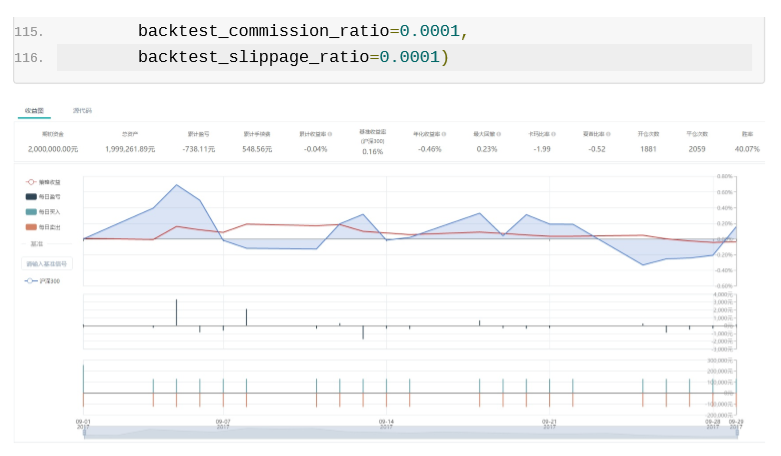Click the total assets 1,999,261.89元 value

click(x=130, y=149)
